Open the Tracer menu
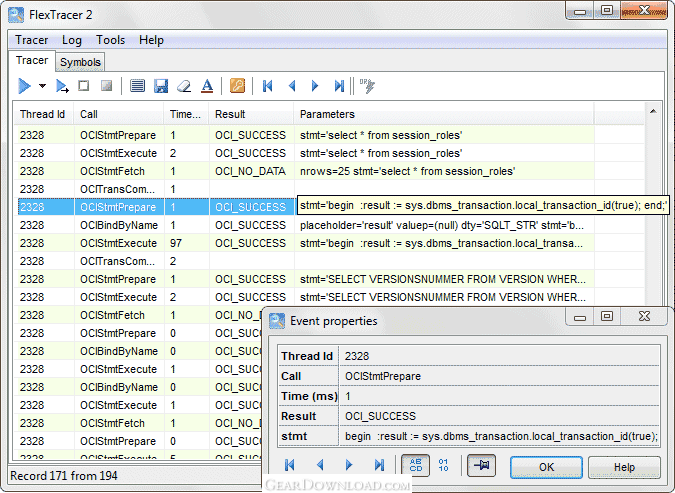 [x=31, y=40]
